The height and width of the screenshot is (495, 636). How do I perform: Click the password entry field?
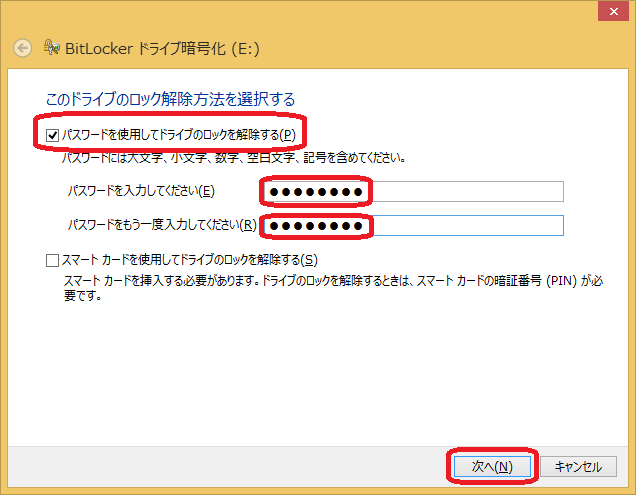[x=414, y=192]
